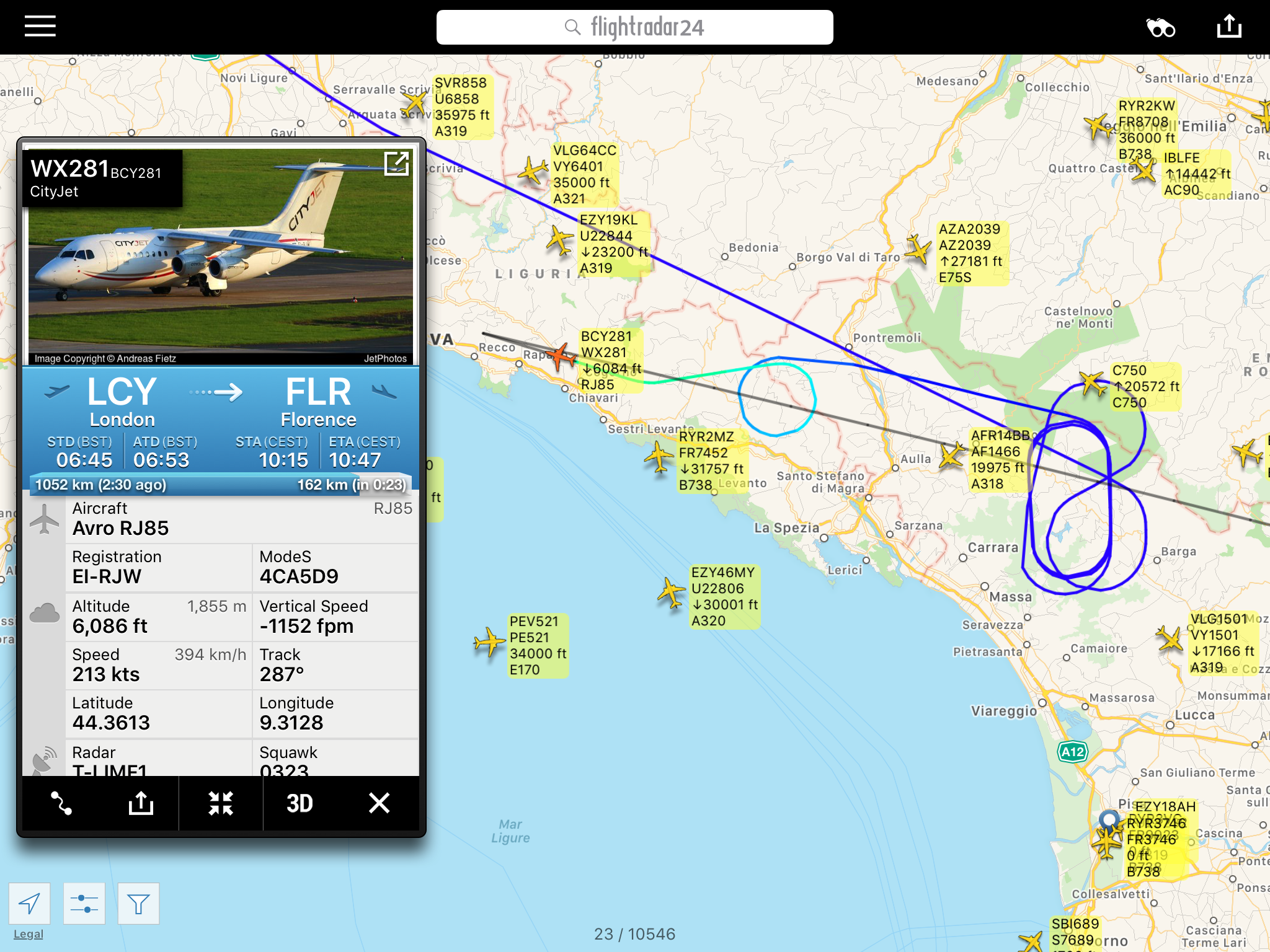Select the BCY281 orange aircraft on map
Image resolution: width=1270 pixels, height=952 pixels.
[x=562, y=356]
